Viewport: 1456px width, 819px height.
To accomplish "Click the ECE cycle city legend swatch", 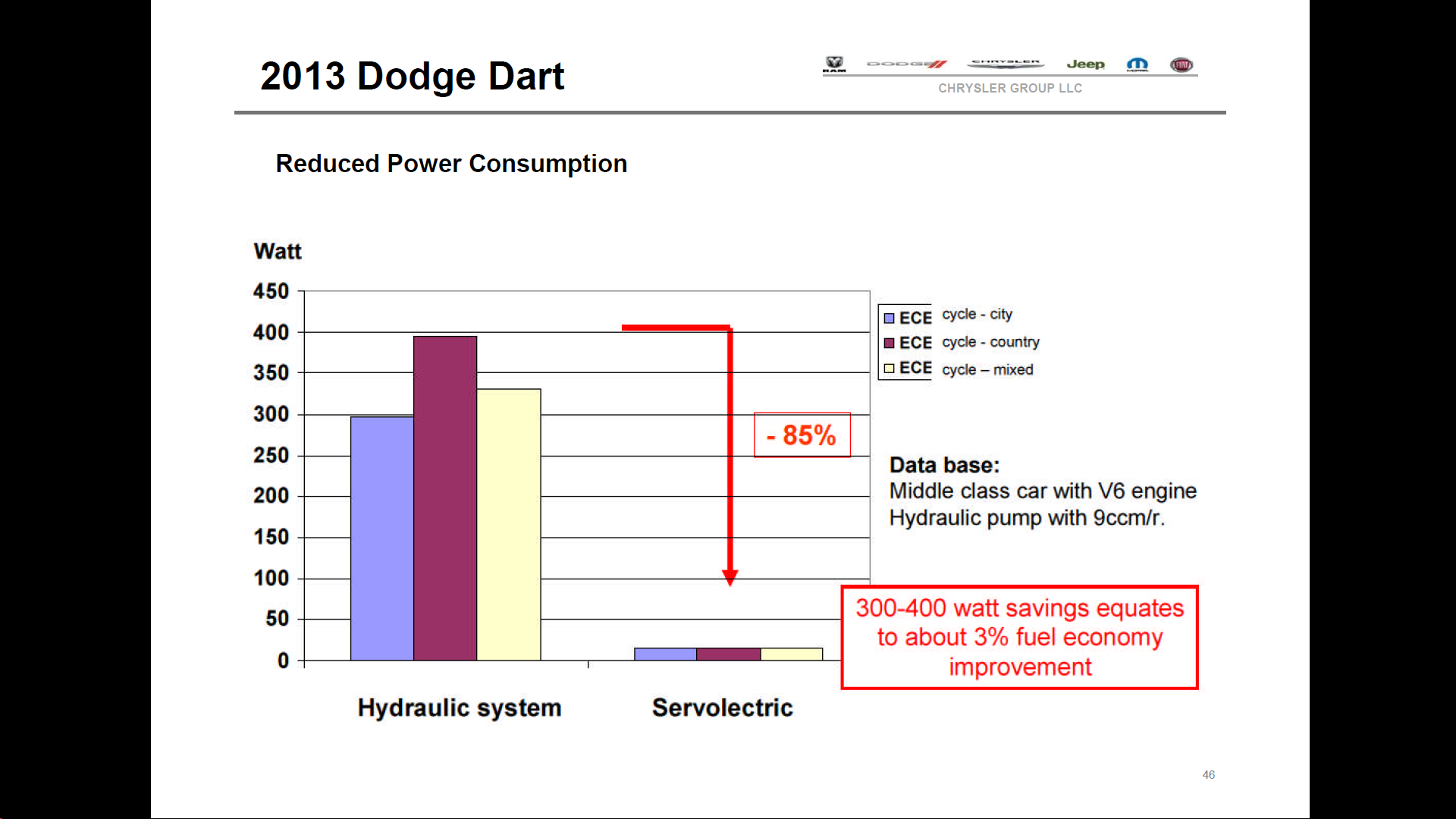I will coord(890,318).
